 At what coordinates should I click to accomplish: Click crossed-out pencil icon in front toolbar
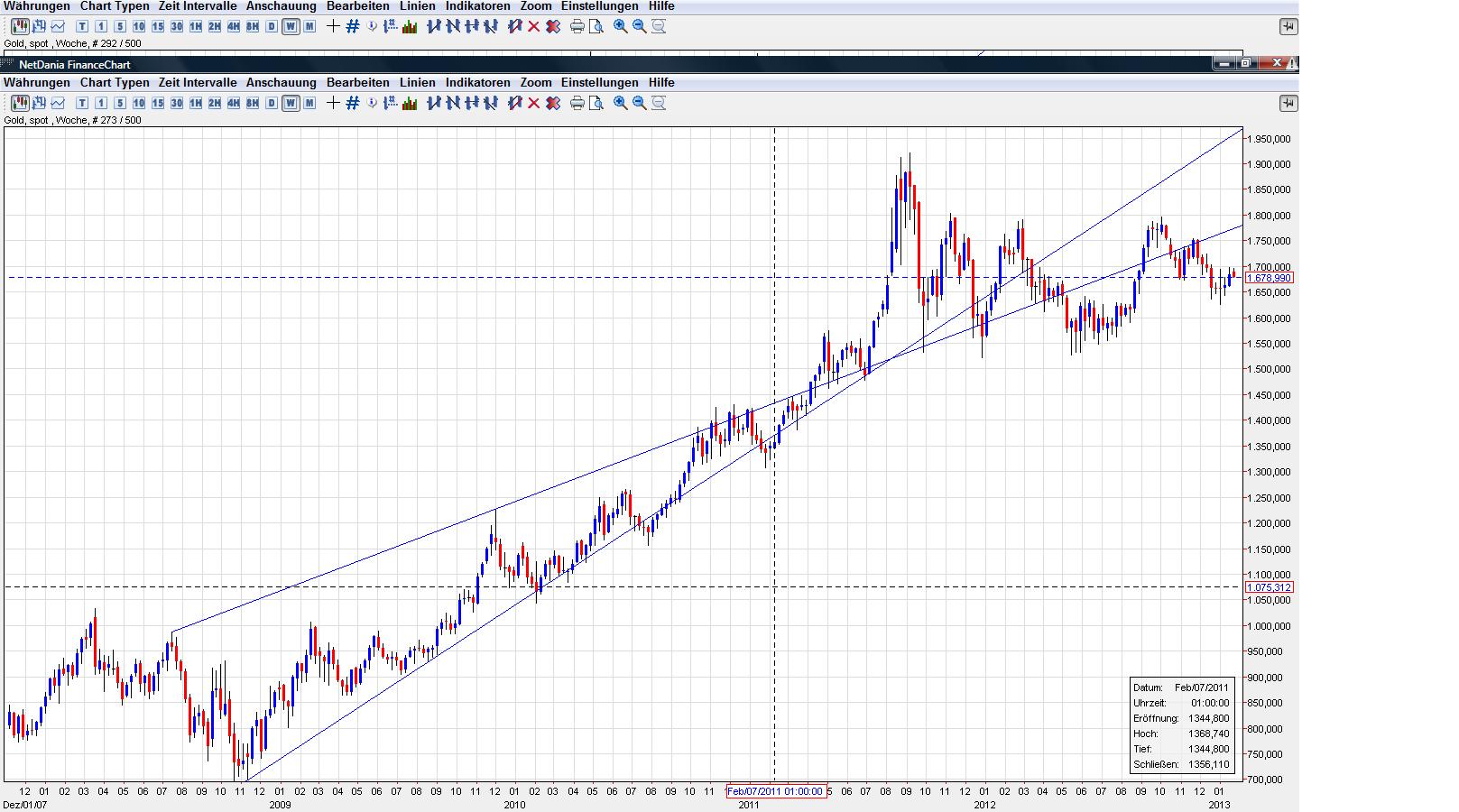tap(514, 103)
